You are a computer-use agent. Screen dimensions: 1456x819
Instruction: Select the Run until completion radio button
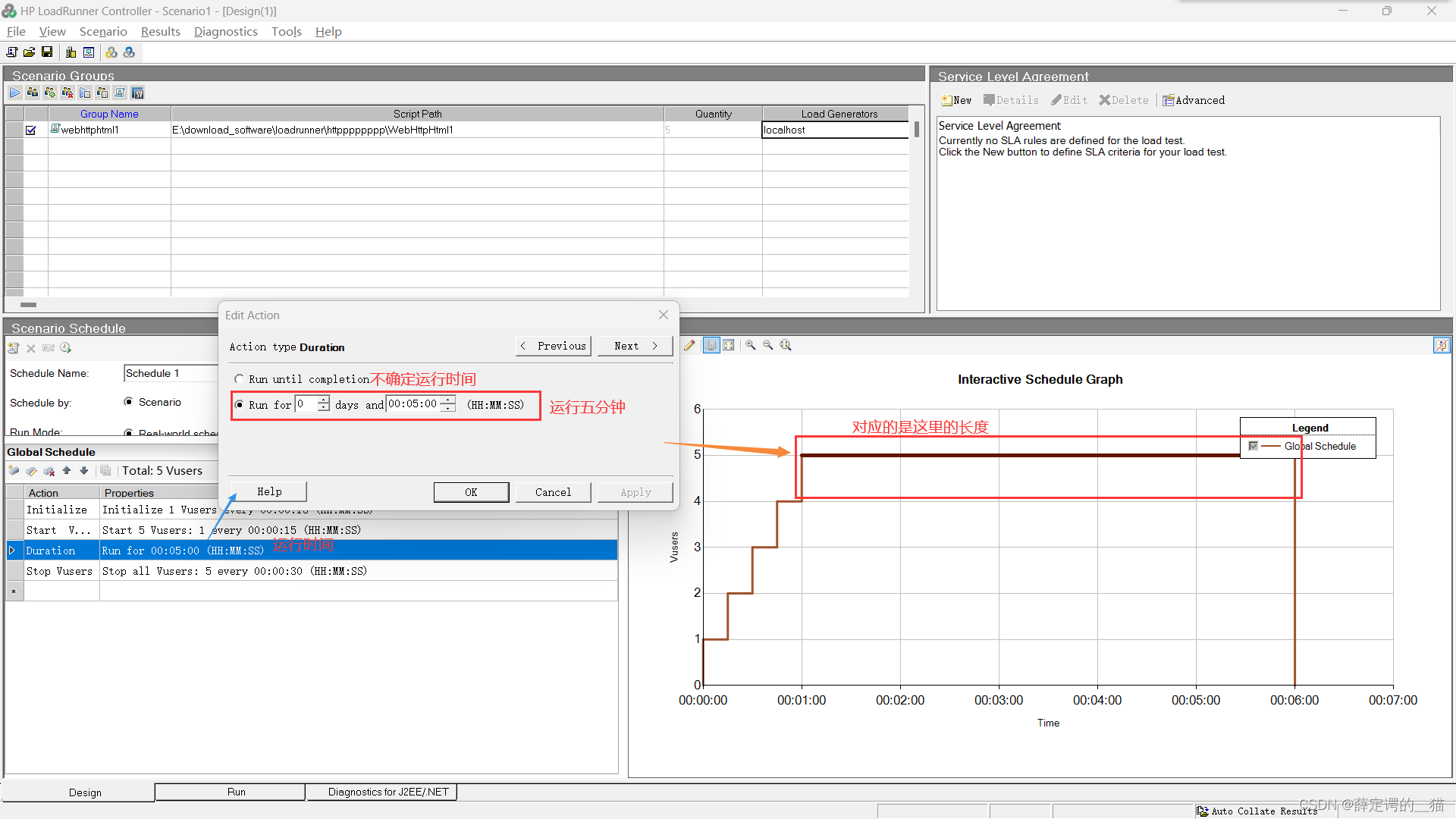point(239,379)
